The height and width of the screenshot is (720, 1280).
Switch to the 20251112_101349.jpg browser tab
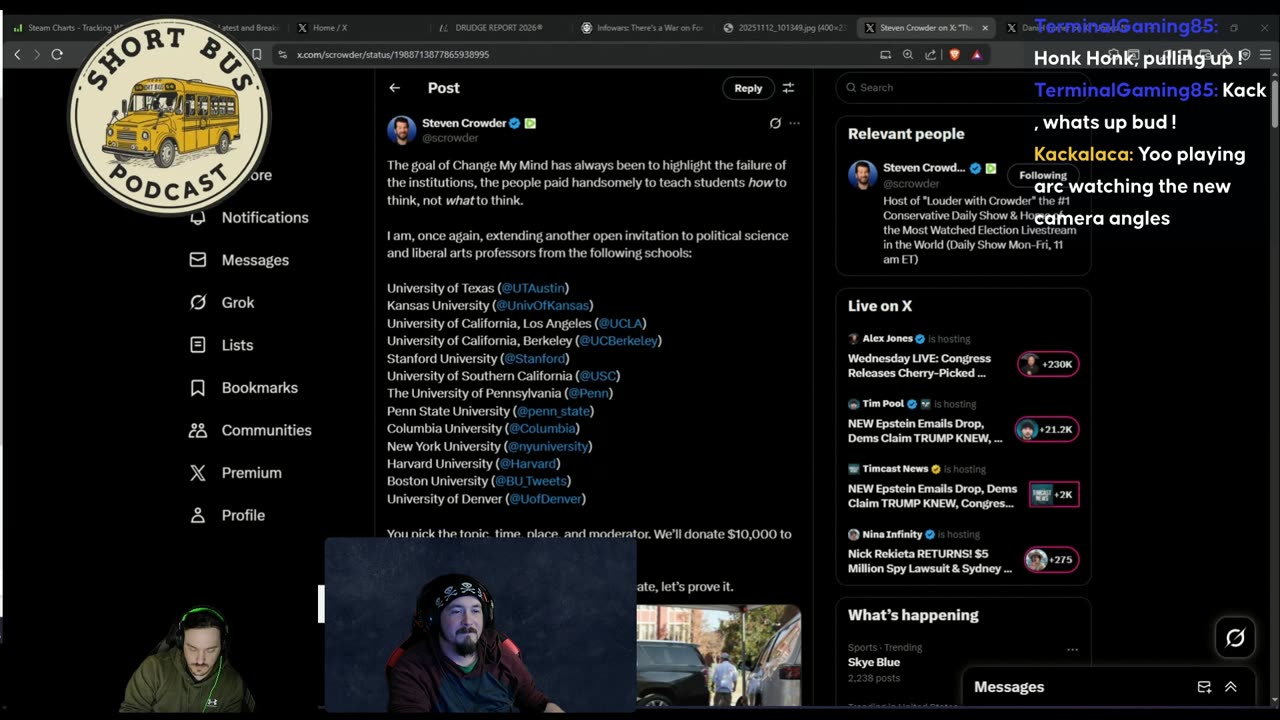click(783, 28)
